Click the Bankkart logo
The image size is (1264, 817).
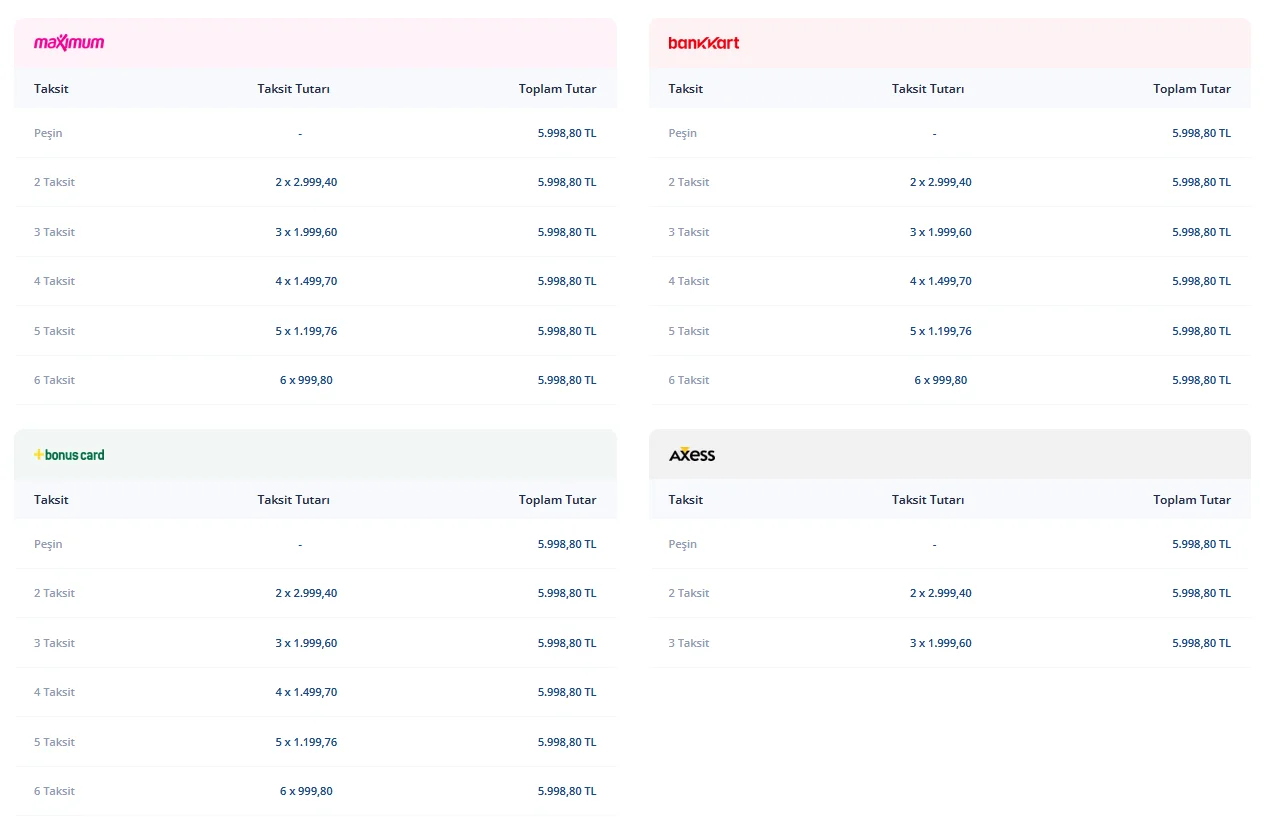pos(703,43)
